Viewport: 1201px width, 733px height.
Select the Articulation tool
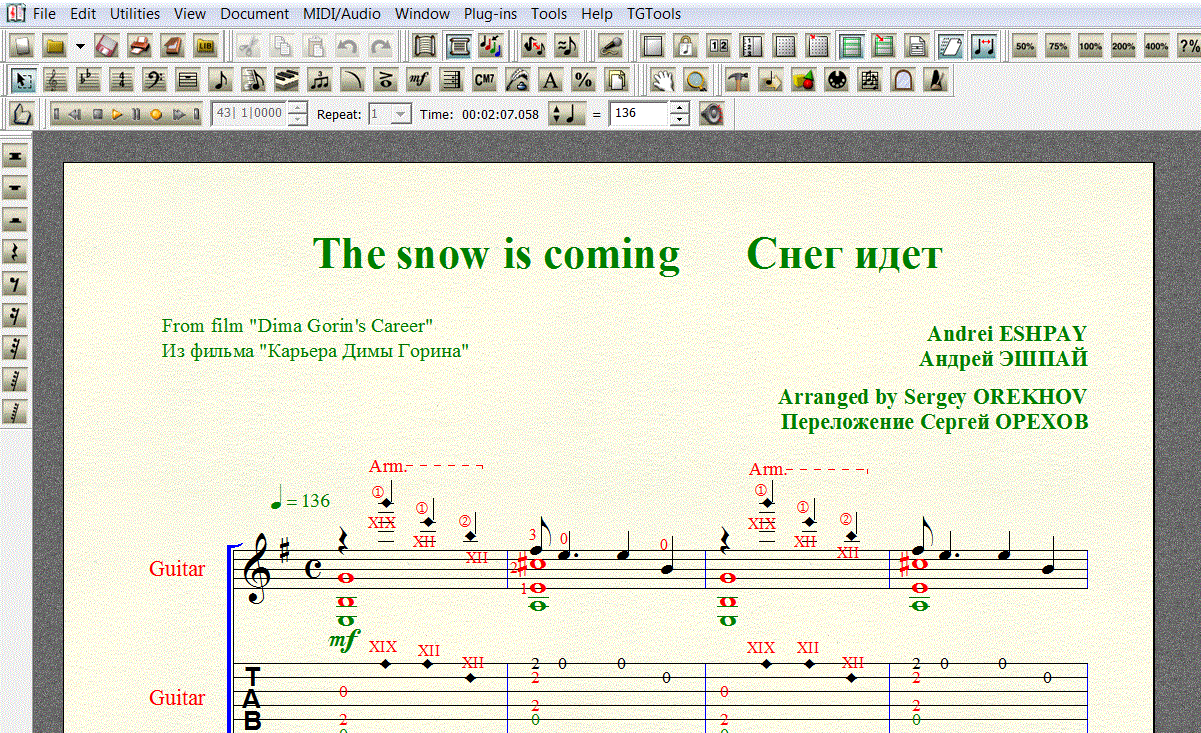(x=385, y=80)
